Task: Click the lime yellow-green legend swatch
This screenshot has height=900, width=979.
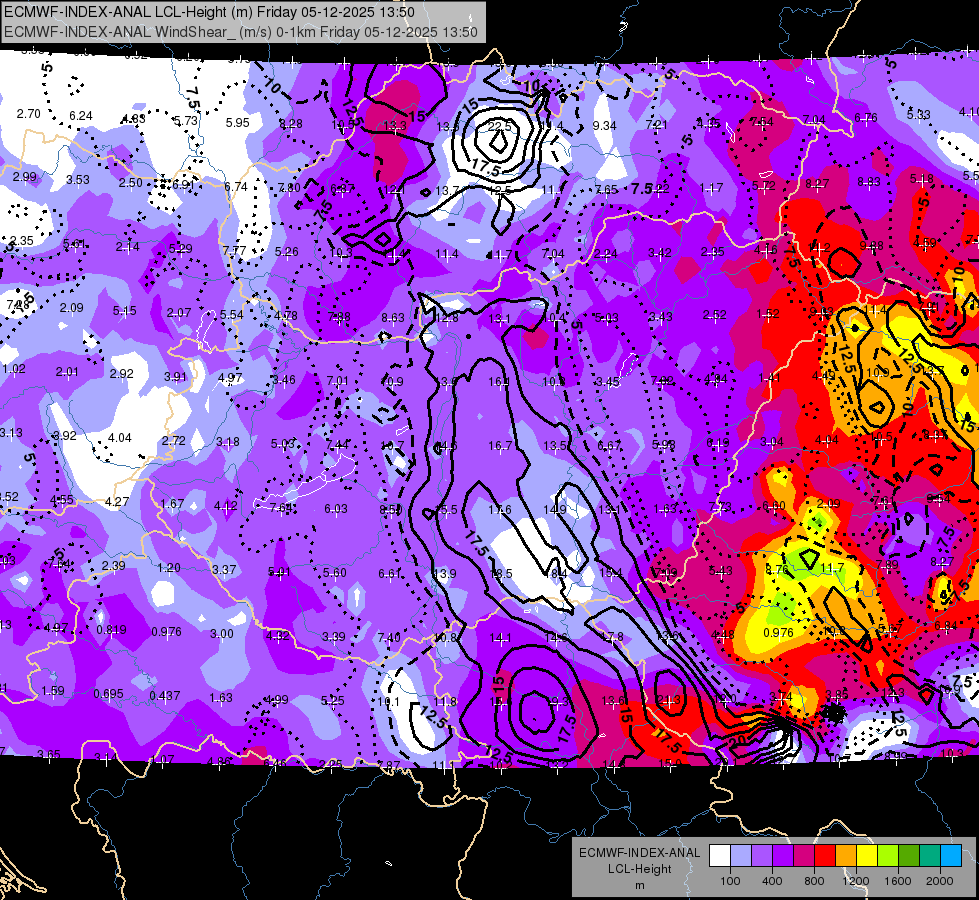Action: (888, 856)
